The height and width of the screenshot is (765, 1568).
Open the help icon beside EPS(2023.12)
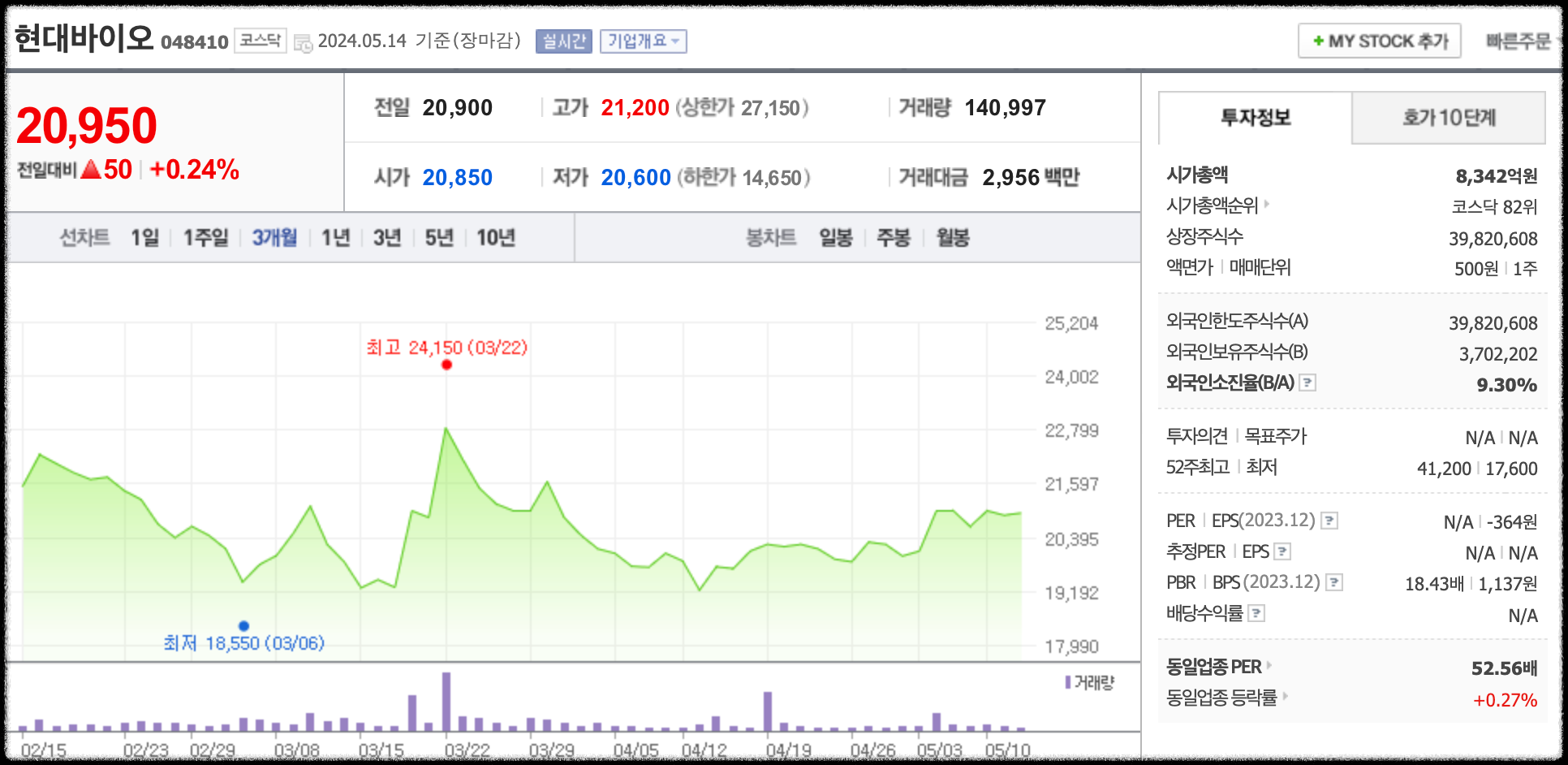1329,521
